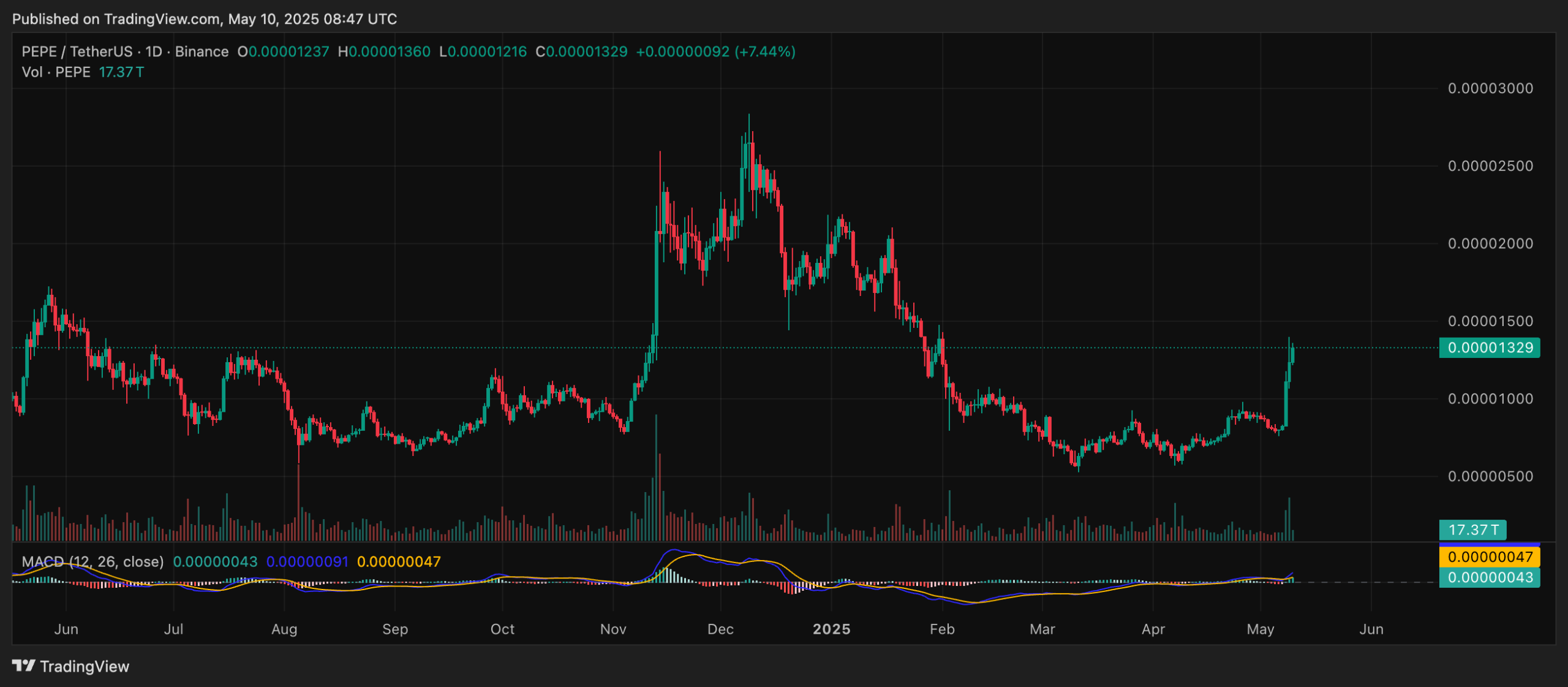Image resolution: width=1568 pixels, height=687 pixels.
Task: Click the May label on time axis
Action: pyautogui.click(x=1261, y=629)
